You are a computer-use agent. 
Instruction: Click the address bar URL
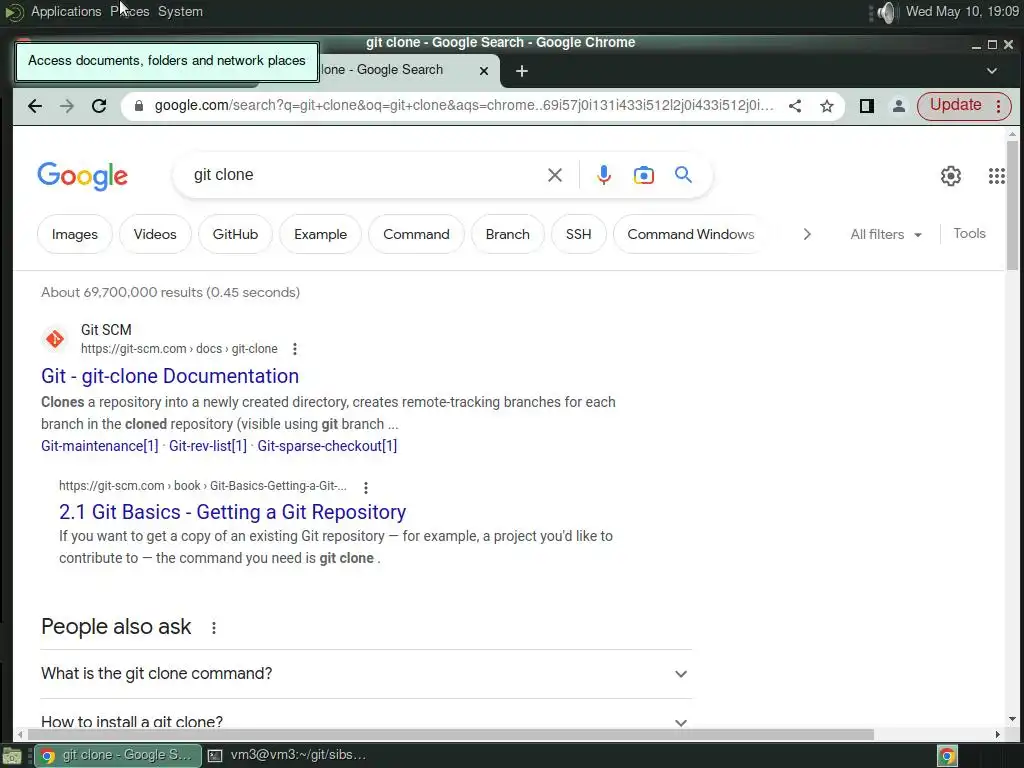tap(464, 106)
